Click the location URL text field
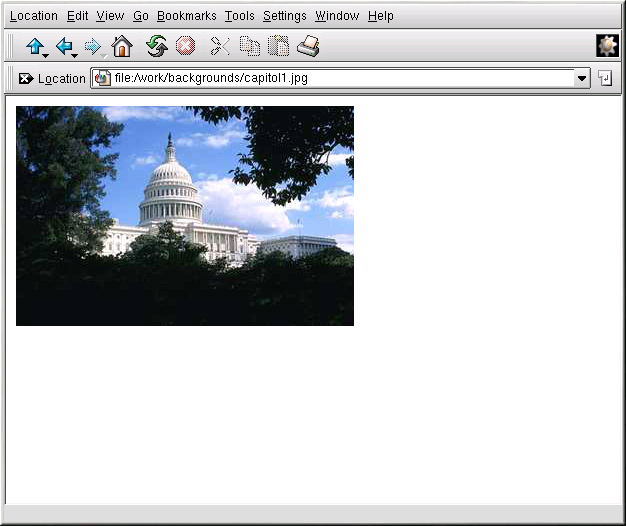The image size is (626, 526). tap(340, 79)
